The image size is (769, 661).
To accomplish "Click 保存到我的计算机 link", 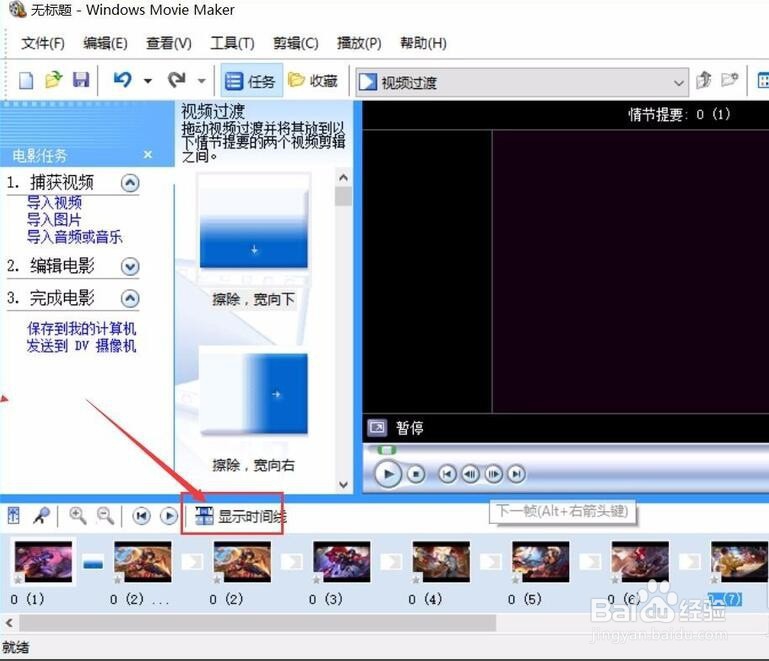I will (81, 329).
